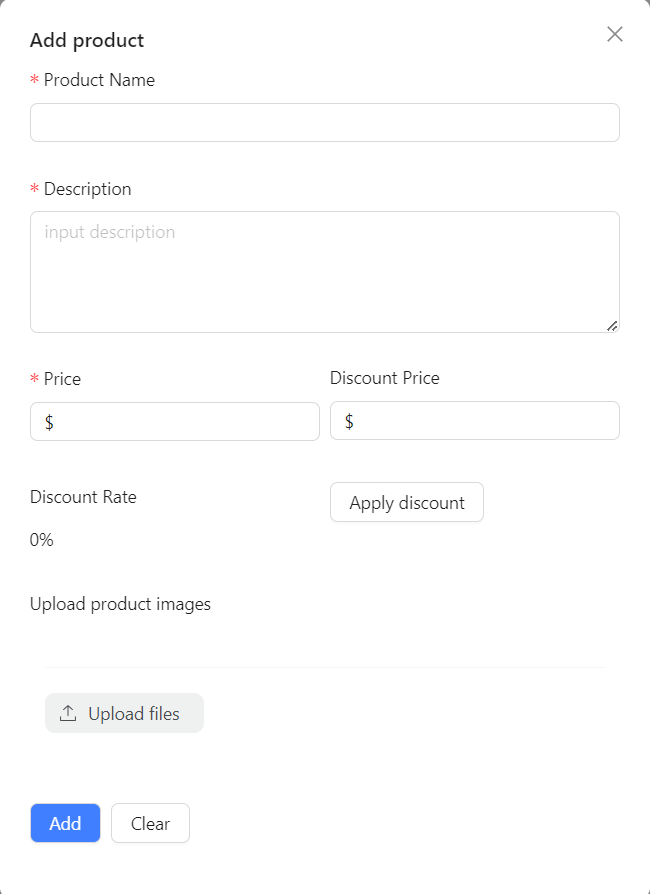Click the Discount Price label
This screenshot has height=894, width=650.
(384, 378)
